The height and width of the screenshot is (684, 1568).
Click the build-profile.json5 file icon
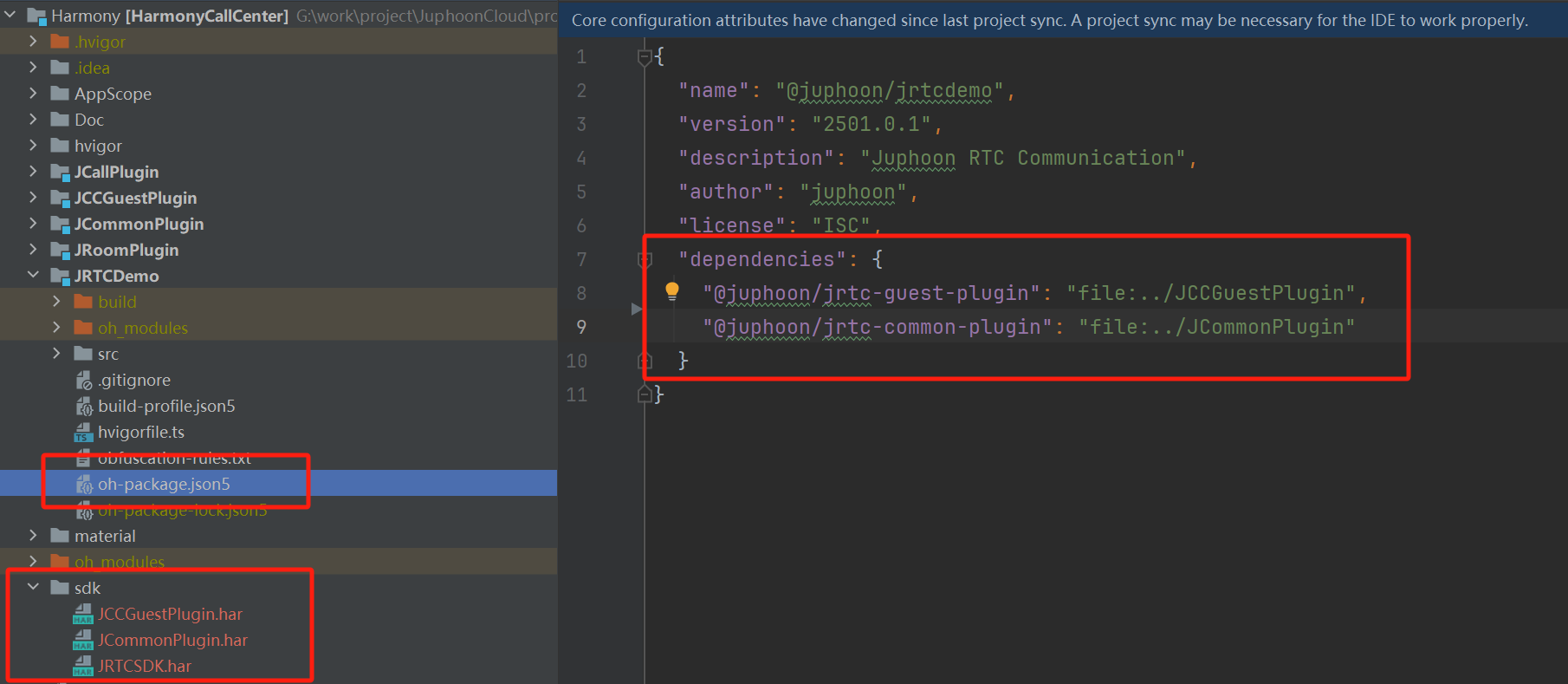[83, 406]
